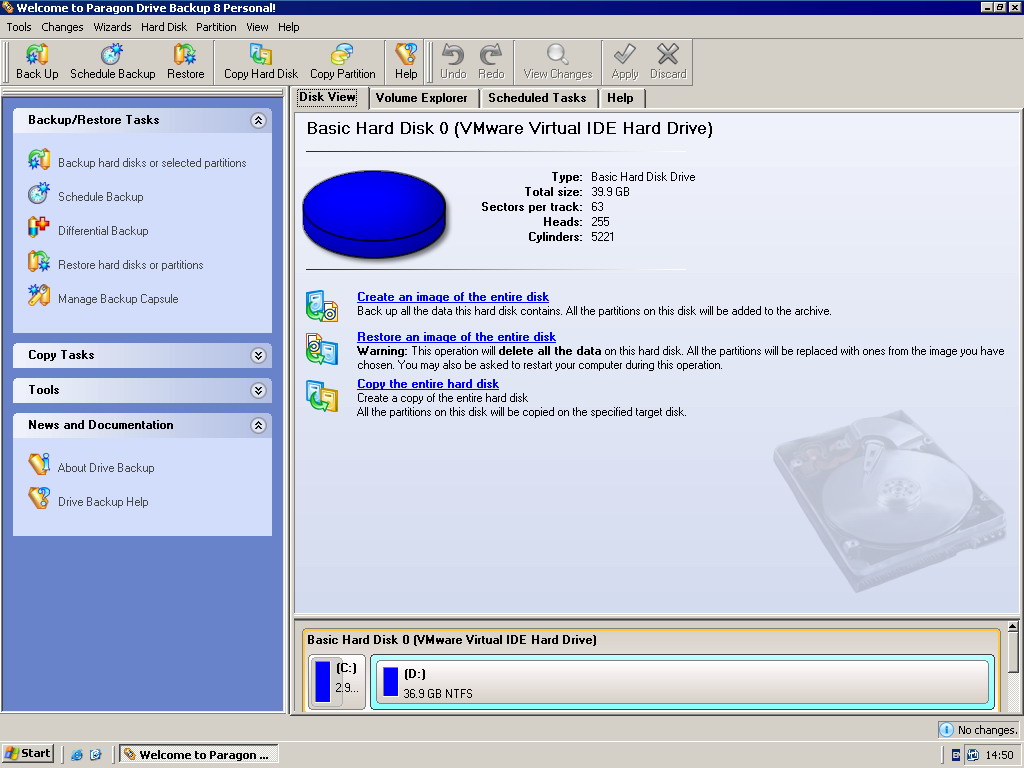
Task: Click the disk map scrollbar up arrow
Action: [1013, 627]
